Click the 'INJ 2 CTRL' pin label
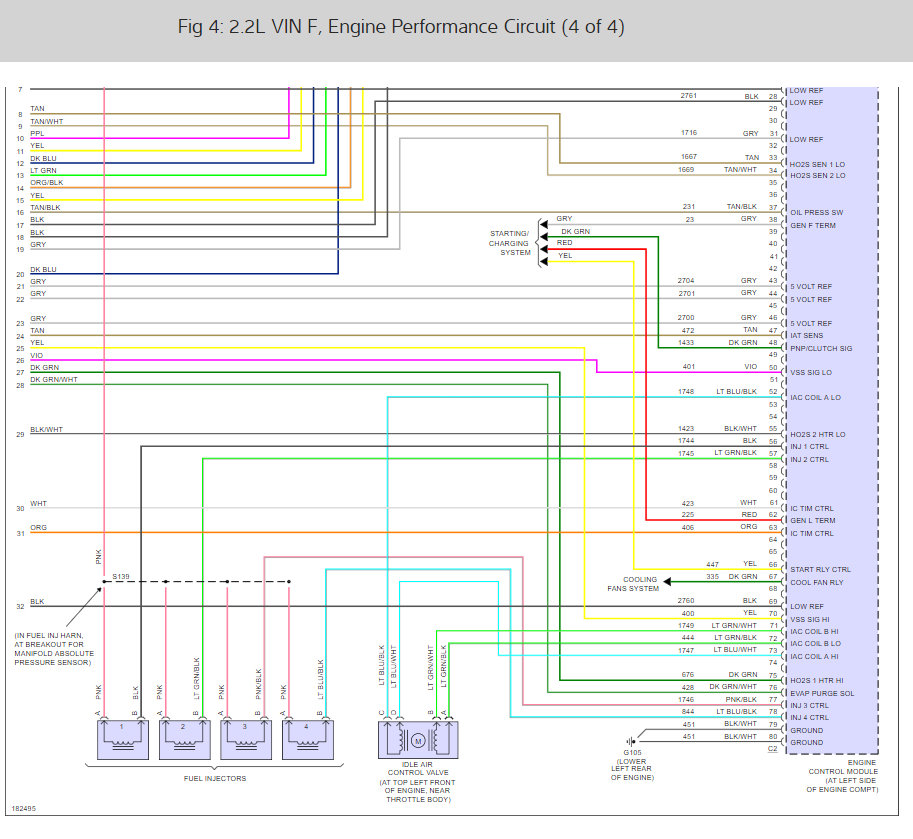 (809, 459)
